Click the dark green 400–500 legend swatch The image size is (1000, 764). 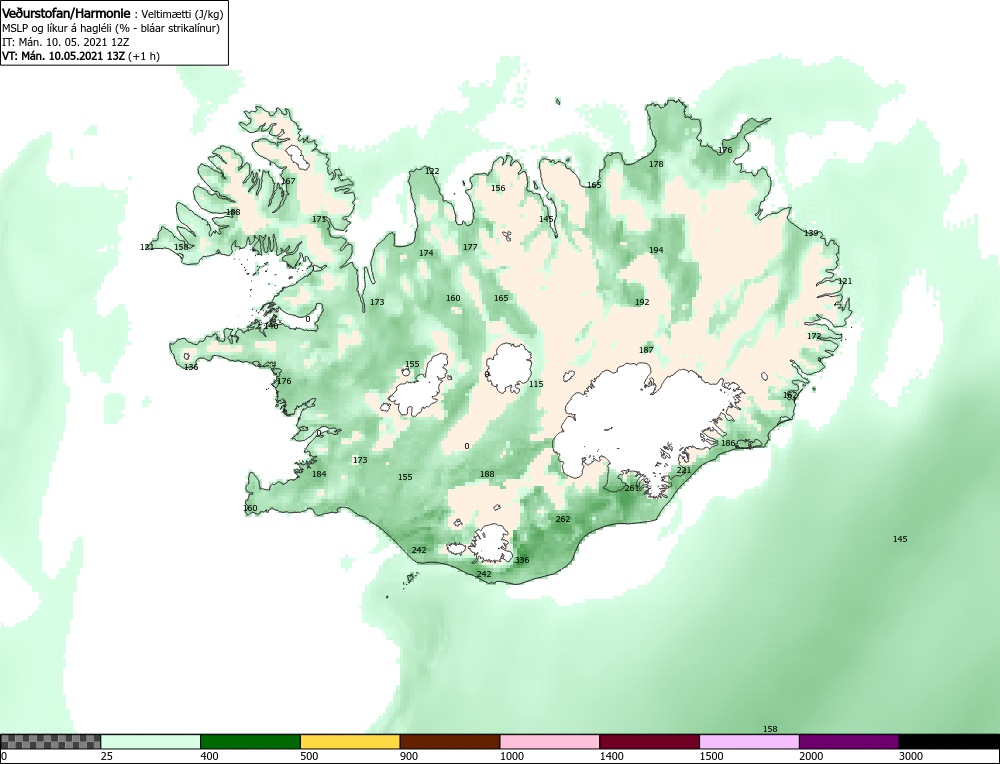click(250, 741)
